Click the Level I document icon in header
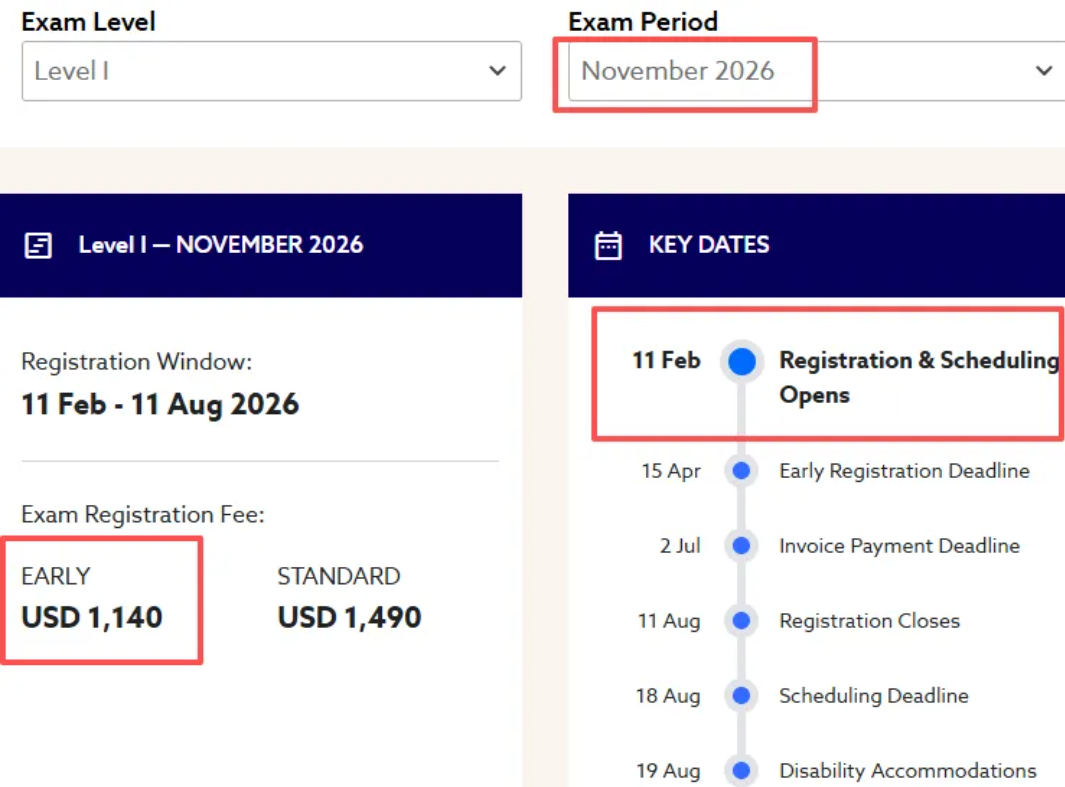Viewport: 1065px width, 787px height. point(38,245)
